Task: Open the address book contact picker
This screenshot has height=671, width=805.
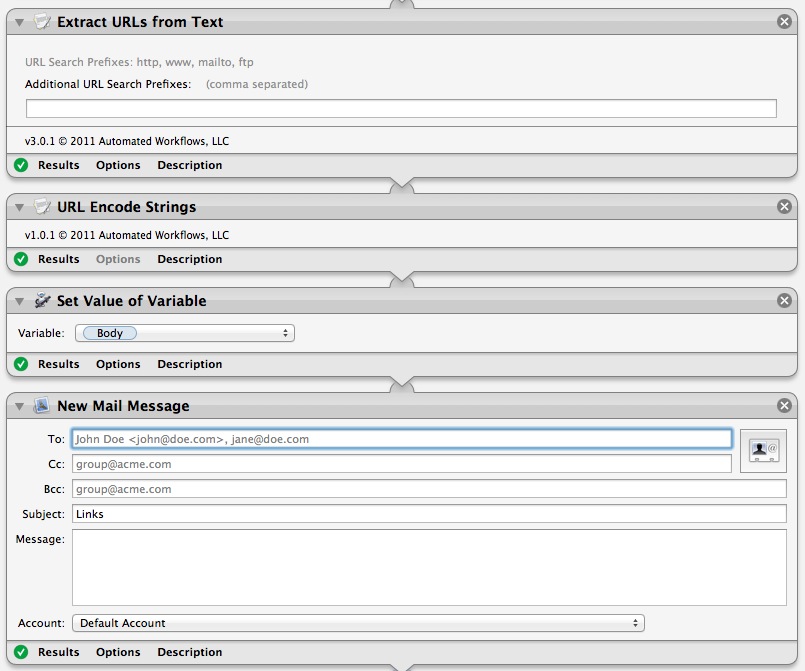Action: click(x=763, y=451)
